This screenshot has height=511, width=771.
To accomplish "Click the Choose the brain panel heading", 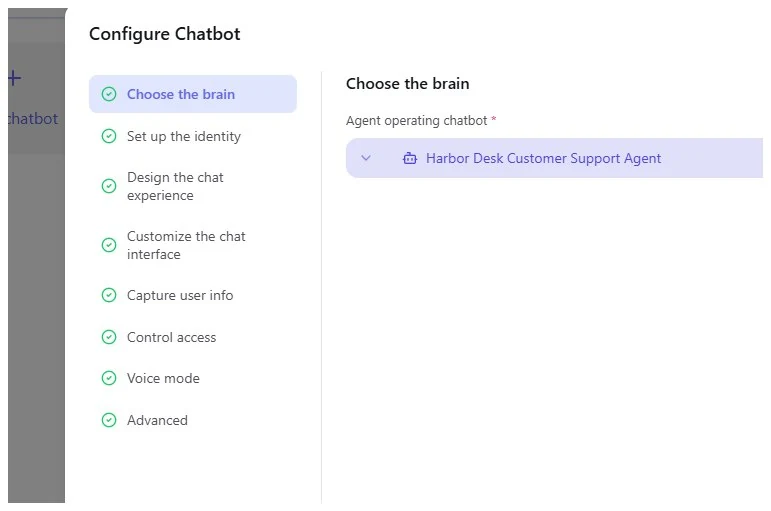I will pos(408,84).
